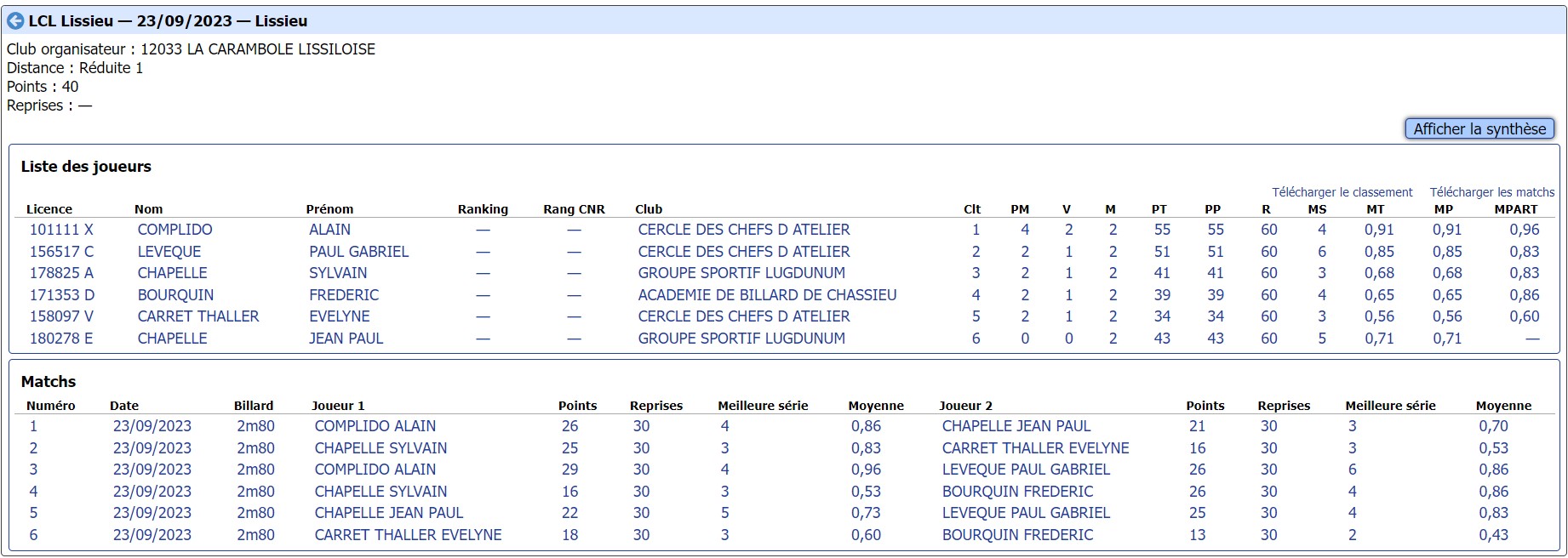Click PT value 43 for CHAPELLE JEAN PAUL
The height and width of the screenshot is (558, 1568).
(1162, 339)
